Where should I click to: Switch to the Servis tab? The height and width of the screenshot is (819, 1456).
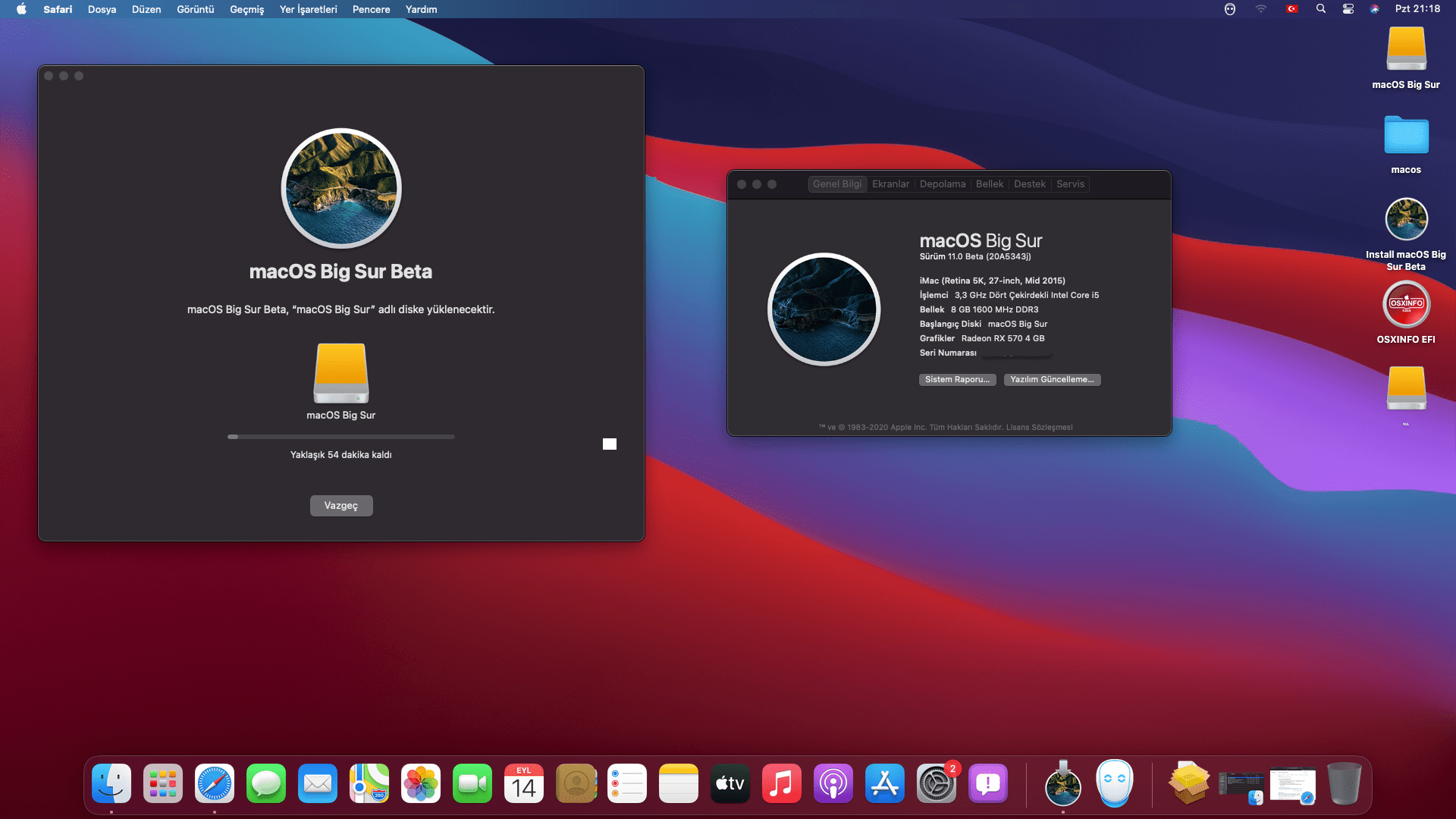pyautogui.click(x=1071, y=184)
